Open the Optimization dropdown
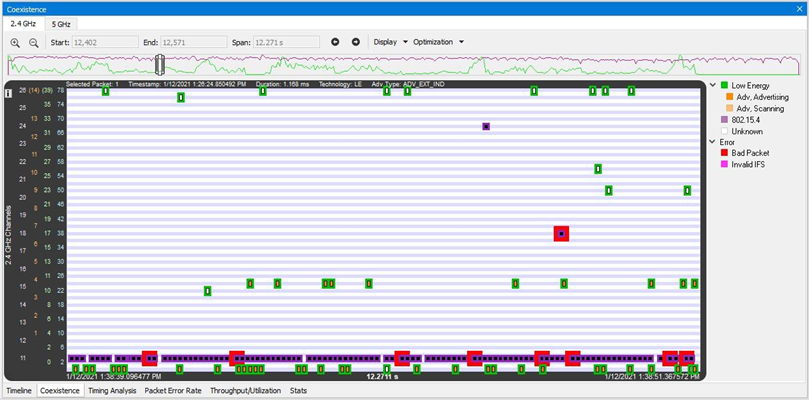This screenshot has width=809, height=400. (x=438, y=42)
